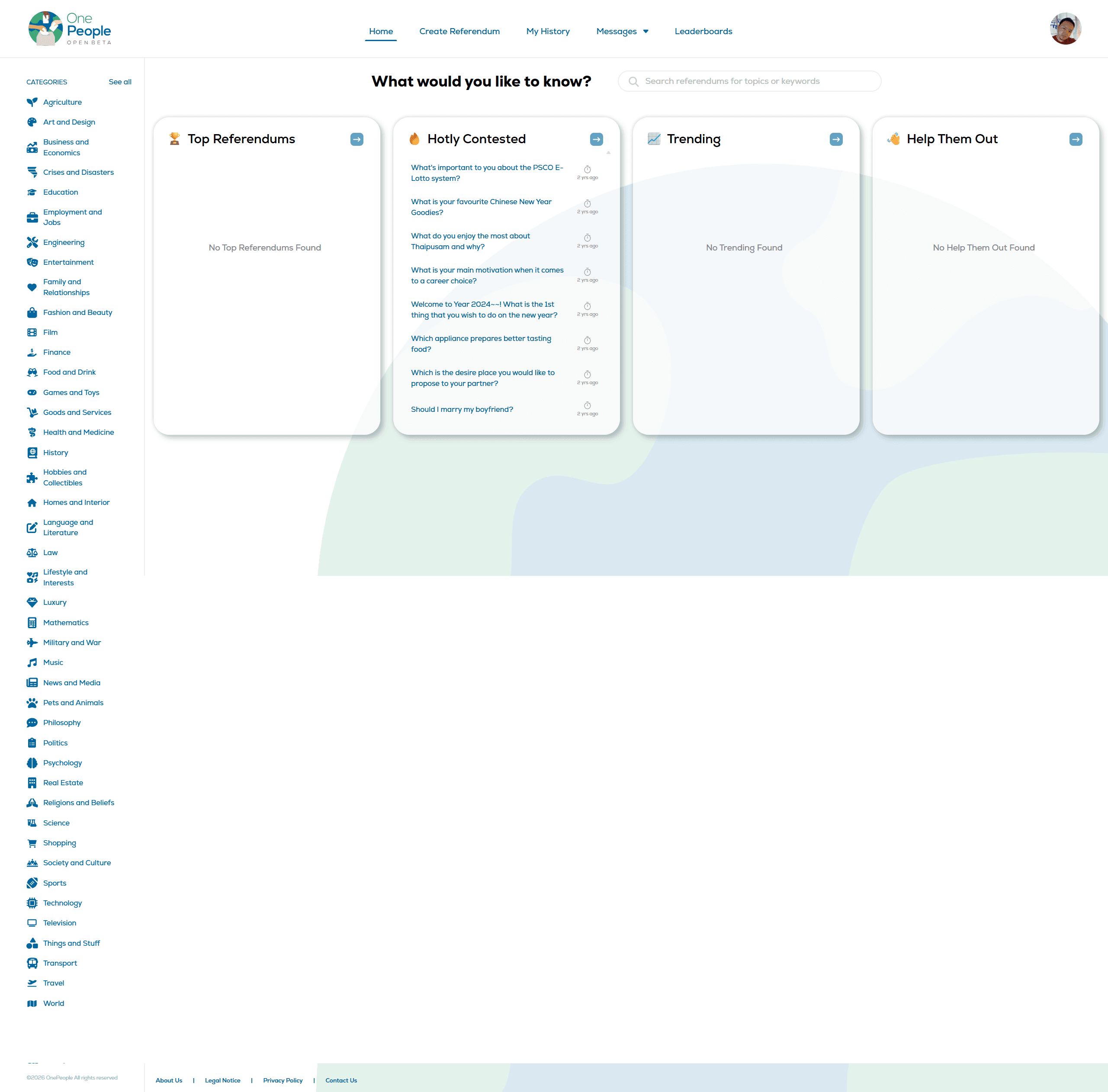Open the Welcome to Year 2024 referendum
The height and width of the screenshot is (1092, 1108).
pos(484,310)
